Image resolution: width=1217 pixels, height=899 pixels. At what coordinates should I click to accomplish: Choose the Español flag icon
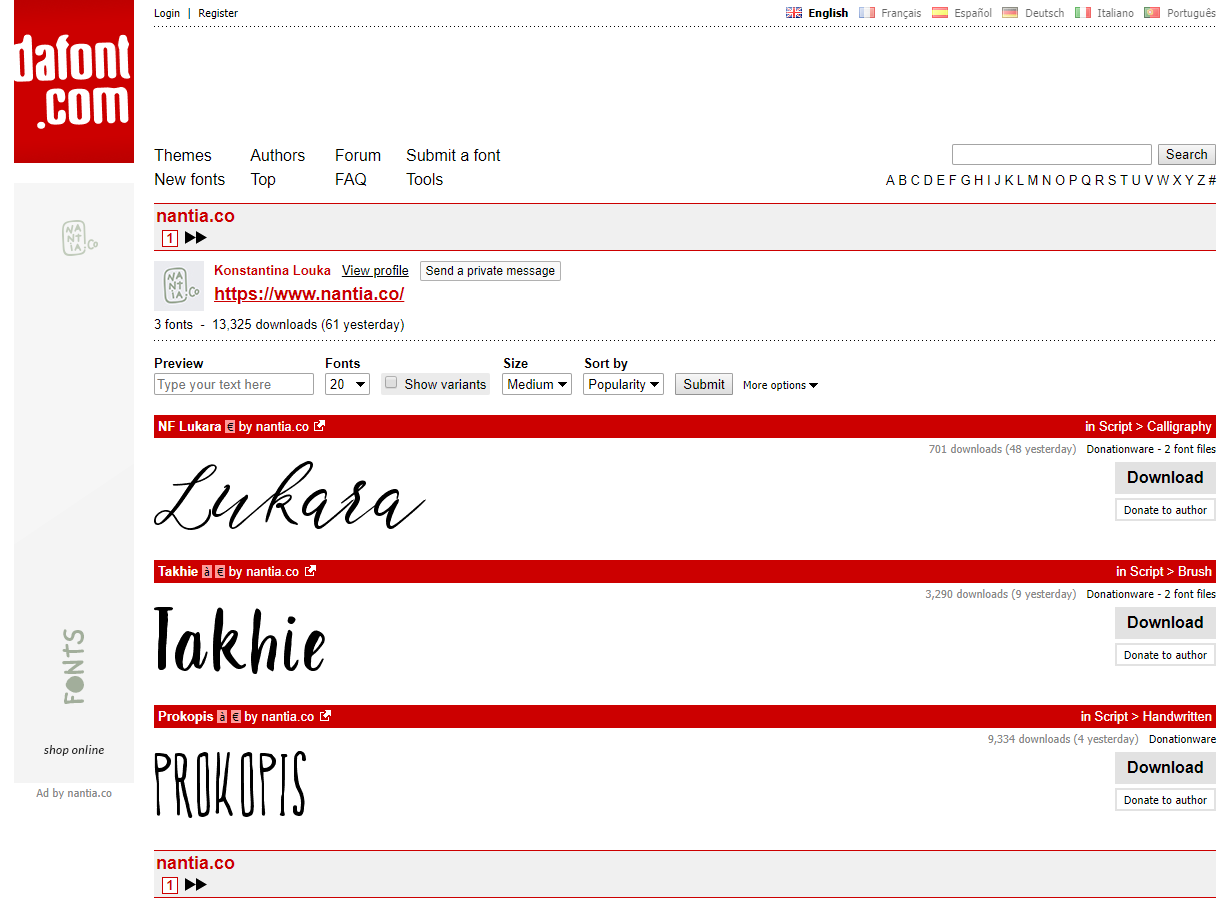[940, 13]
